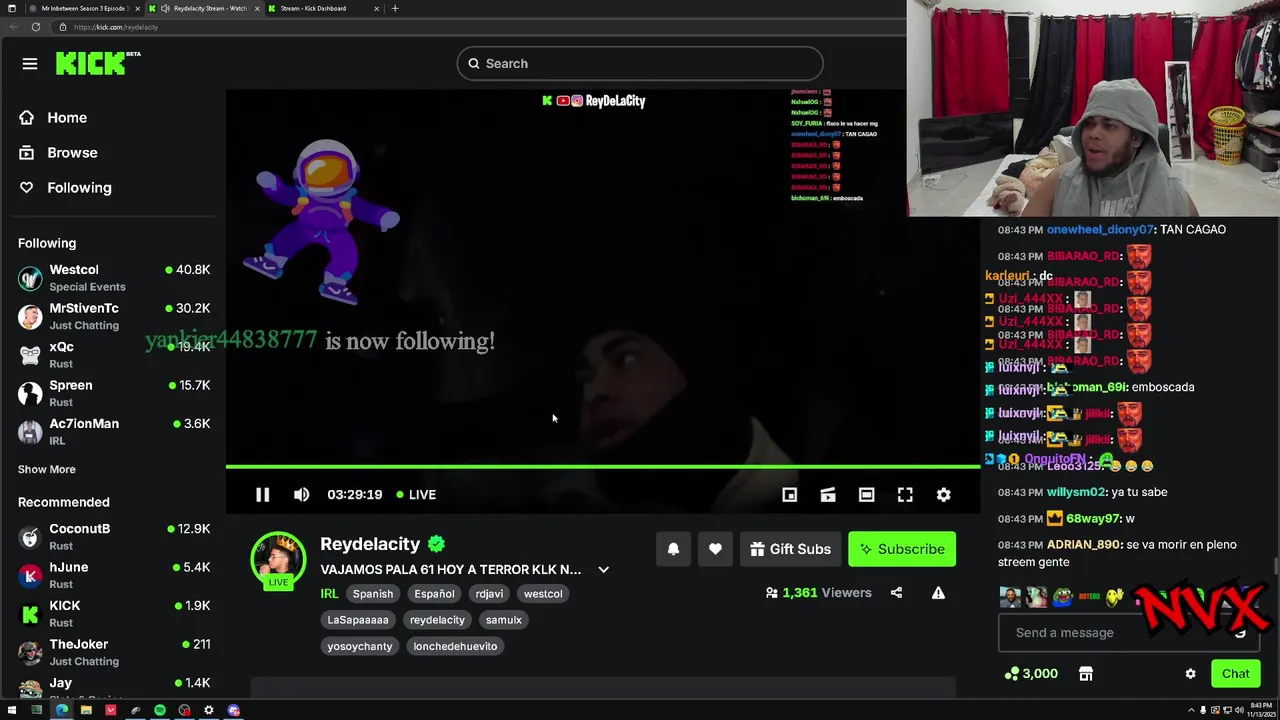Open CoconutB recommended channel
Image resolution: width=1280 pixels, height=720 pixels.
click(114, 537)
